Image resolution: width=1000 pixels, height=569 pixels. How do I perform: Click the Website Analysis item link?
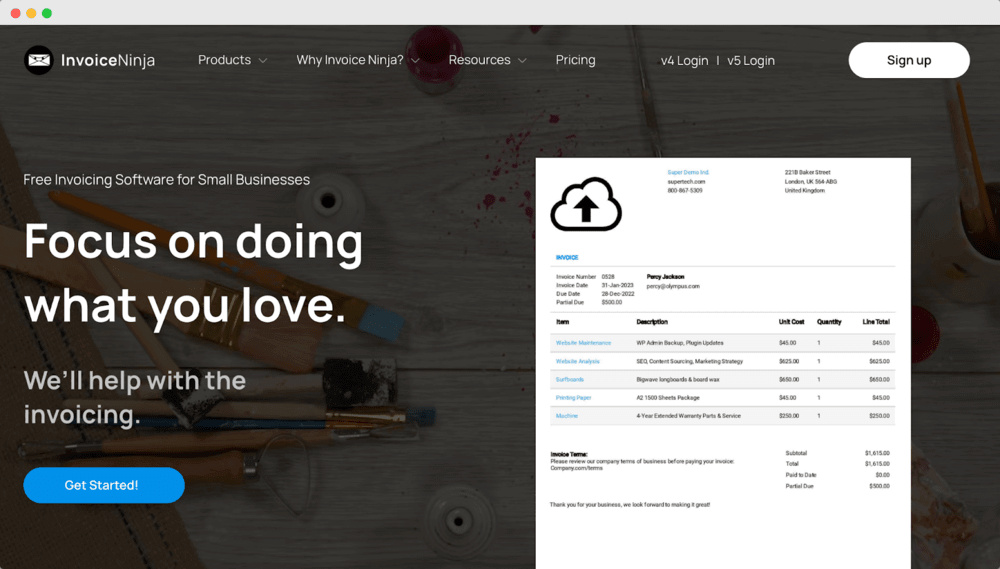pos(577,361)
